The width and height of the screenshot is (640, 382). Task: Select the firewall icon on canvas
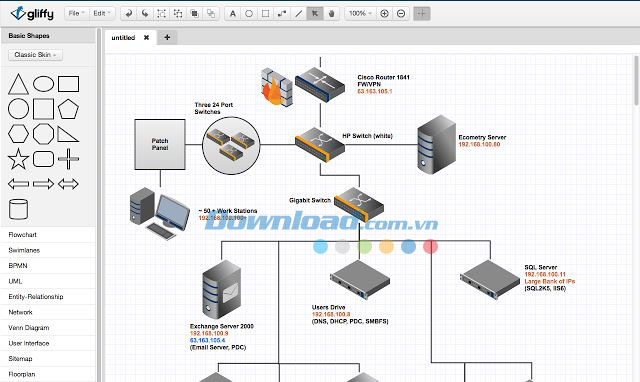click(x=276, y=88)
